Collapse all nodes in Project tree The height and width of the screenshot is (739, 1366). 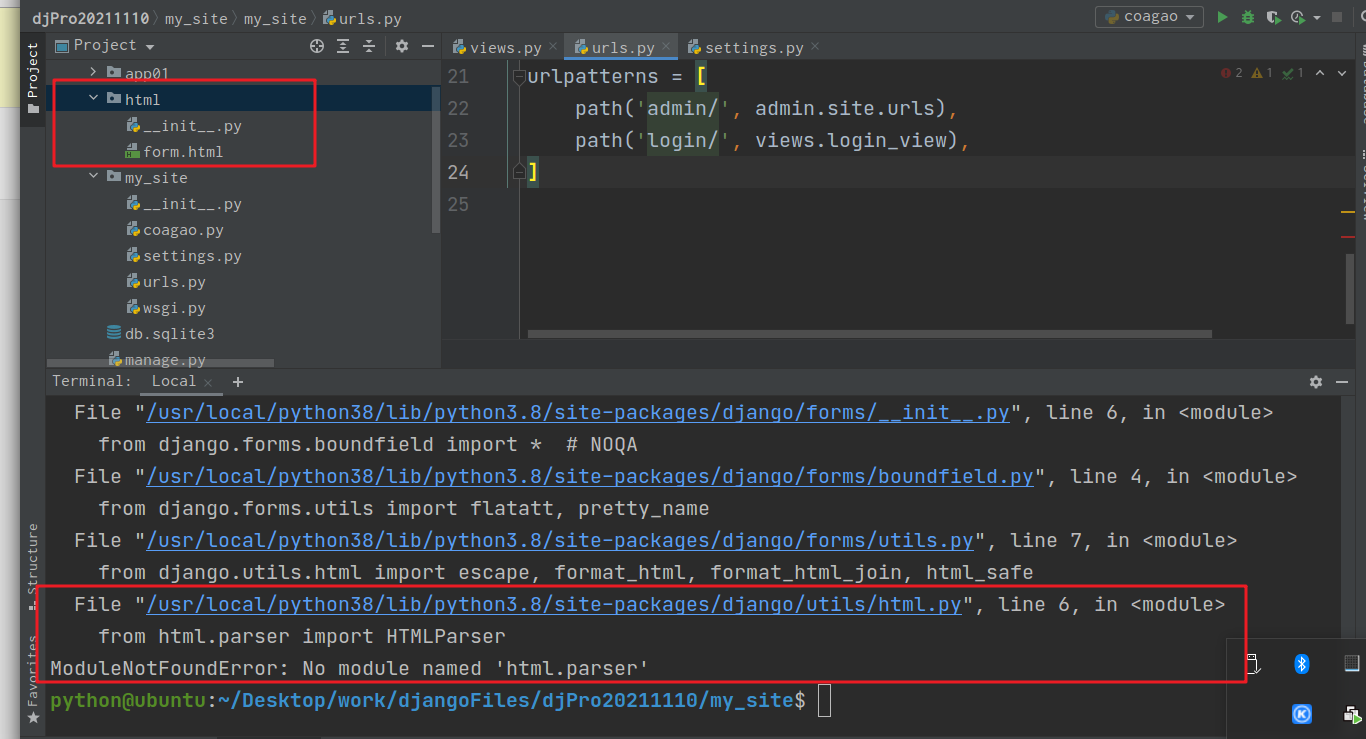point(369,46)
